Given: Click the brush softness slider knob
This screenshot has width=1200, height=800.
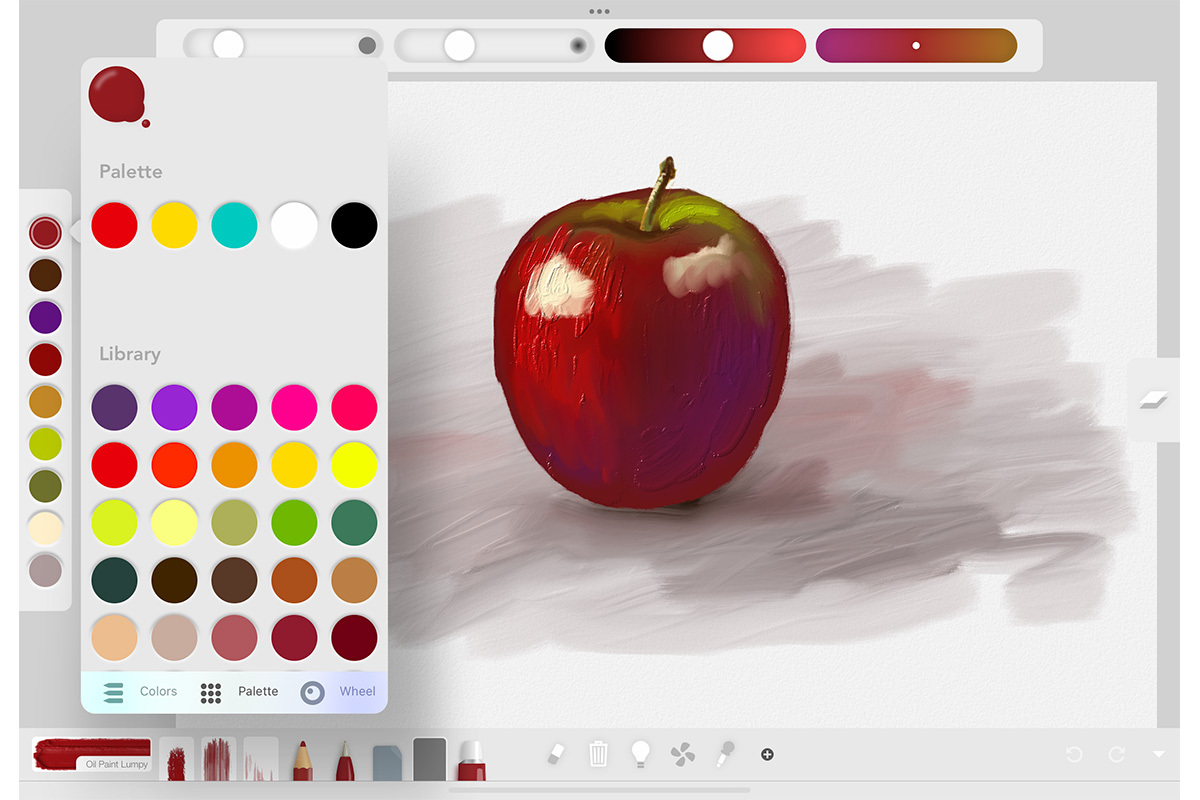Looking at the screenshot, I should pyautogui.click(x=459, y=45).
